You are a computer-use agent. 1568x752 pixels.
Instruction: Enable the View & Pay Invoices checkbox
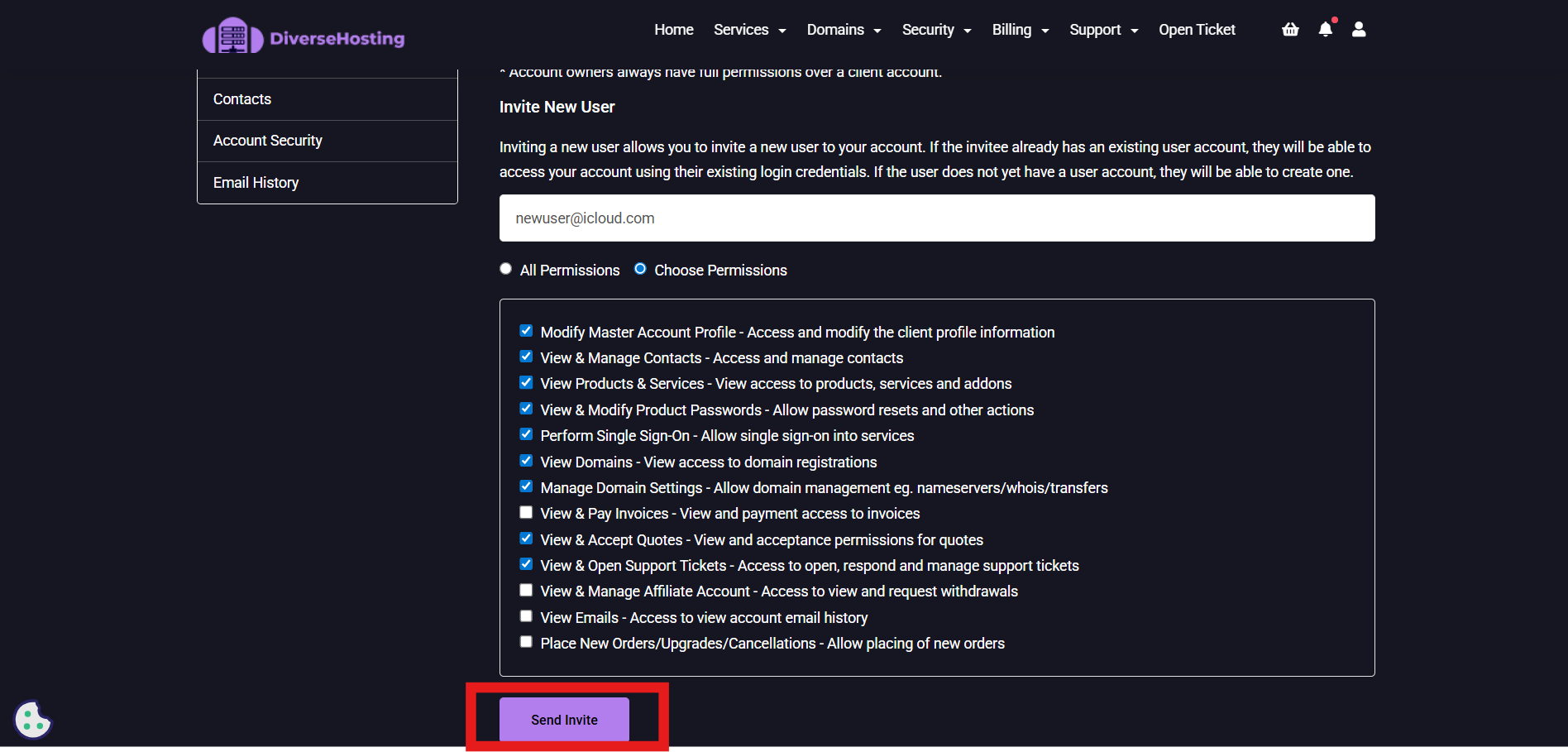coord(526,513)
